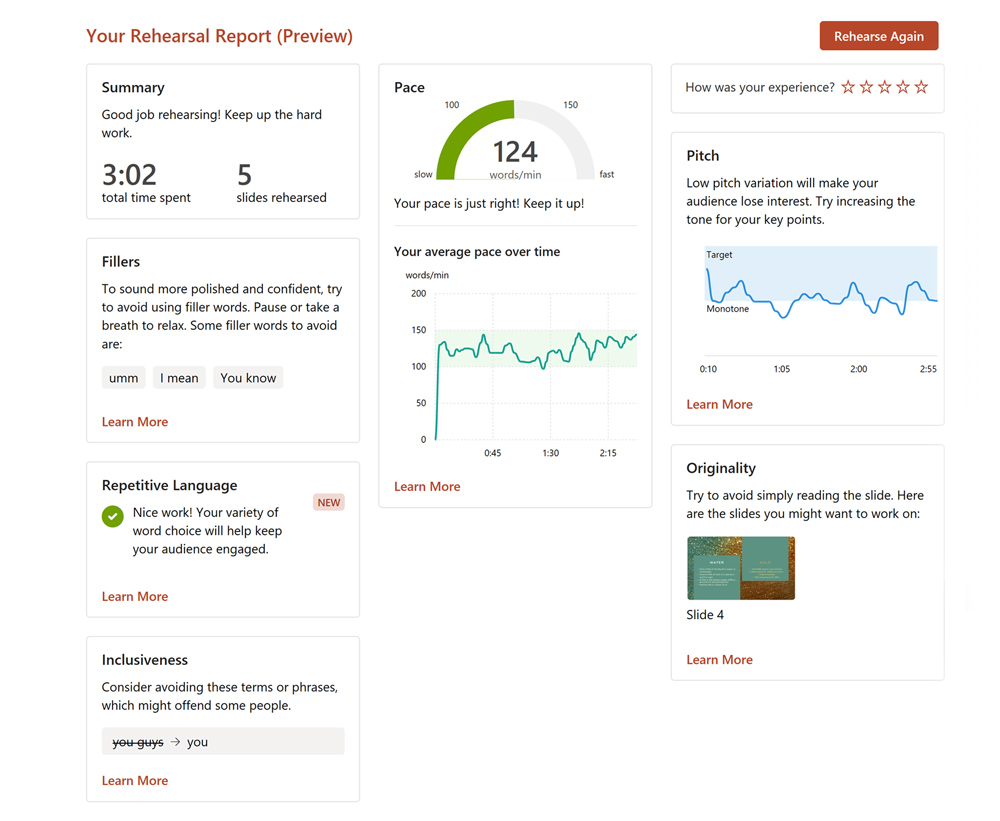Select the 'I mean' filler word tag
1000x821 pixels.
[x=180, y=378]
